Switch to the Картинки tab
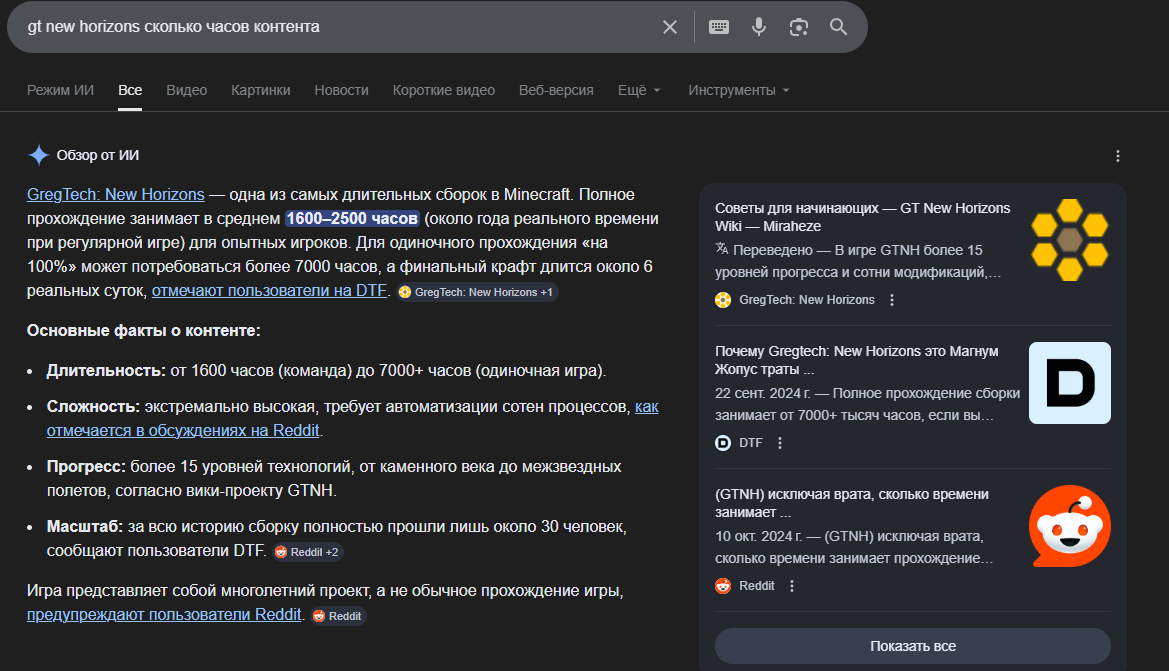This screenshot has height=671, width=1169. click(260, 90)
